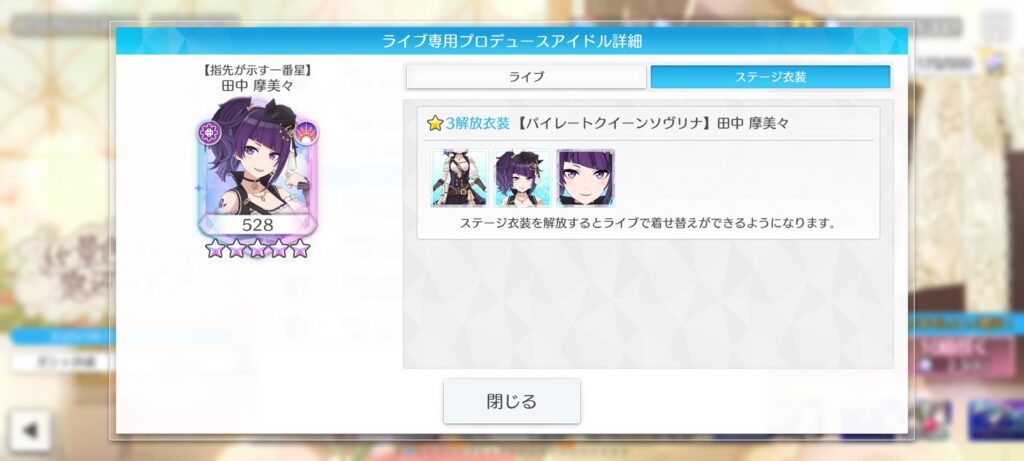Click the 【パイレートクイーンソヴリナ】 costume title
The width and height of the screenshot is (1024, 461).
615,123
